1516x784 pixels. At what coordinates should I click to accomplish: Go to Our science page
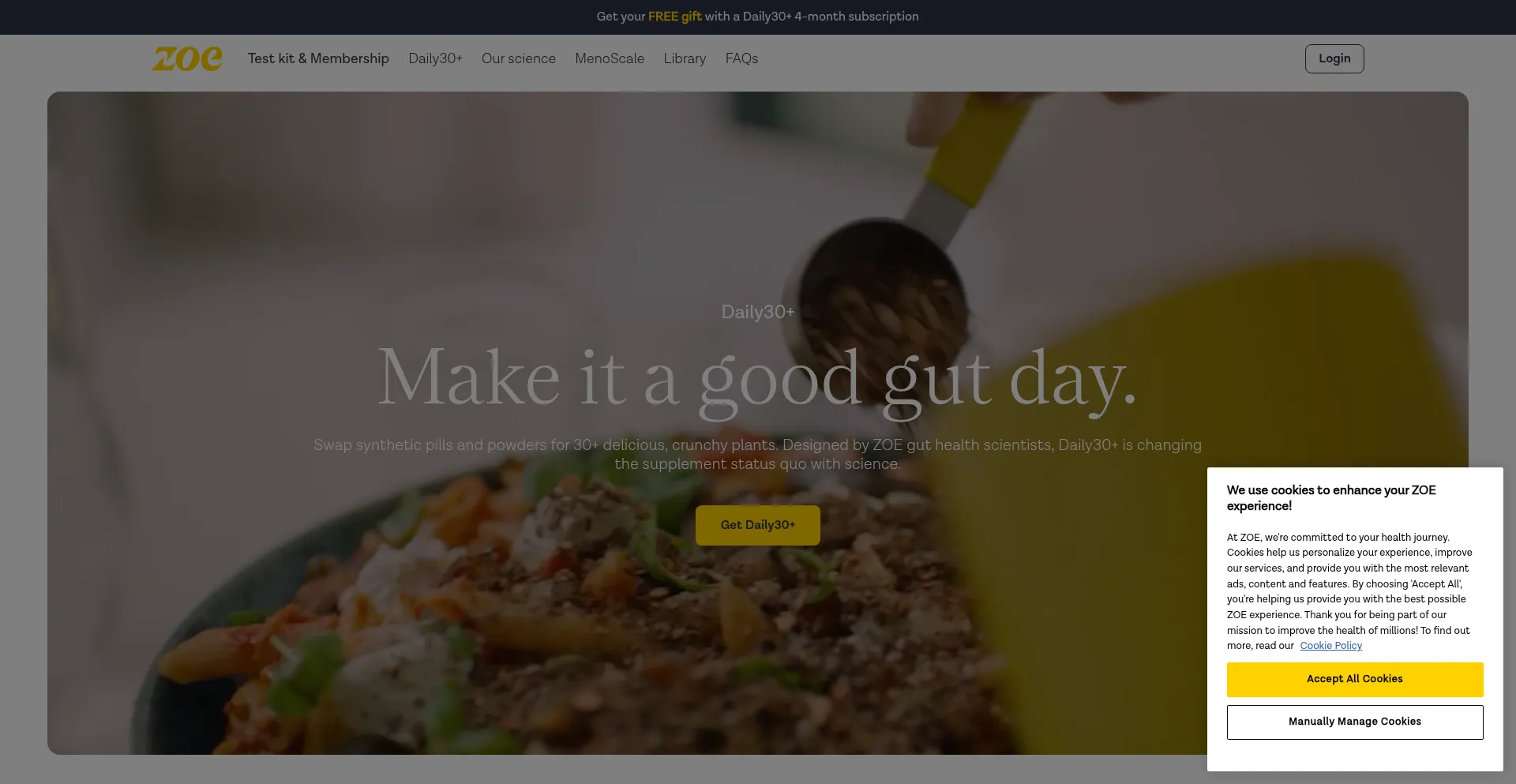pyautogui.click(x=519, y=58)
